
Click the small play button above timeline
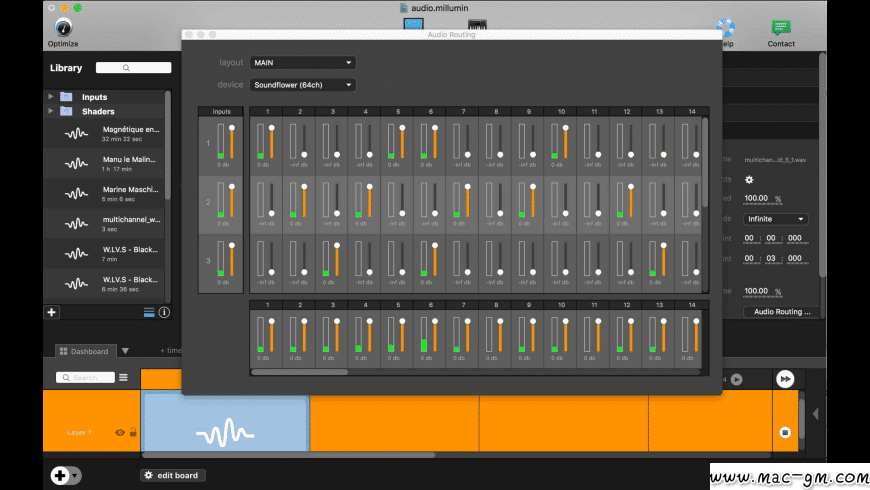737,380
